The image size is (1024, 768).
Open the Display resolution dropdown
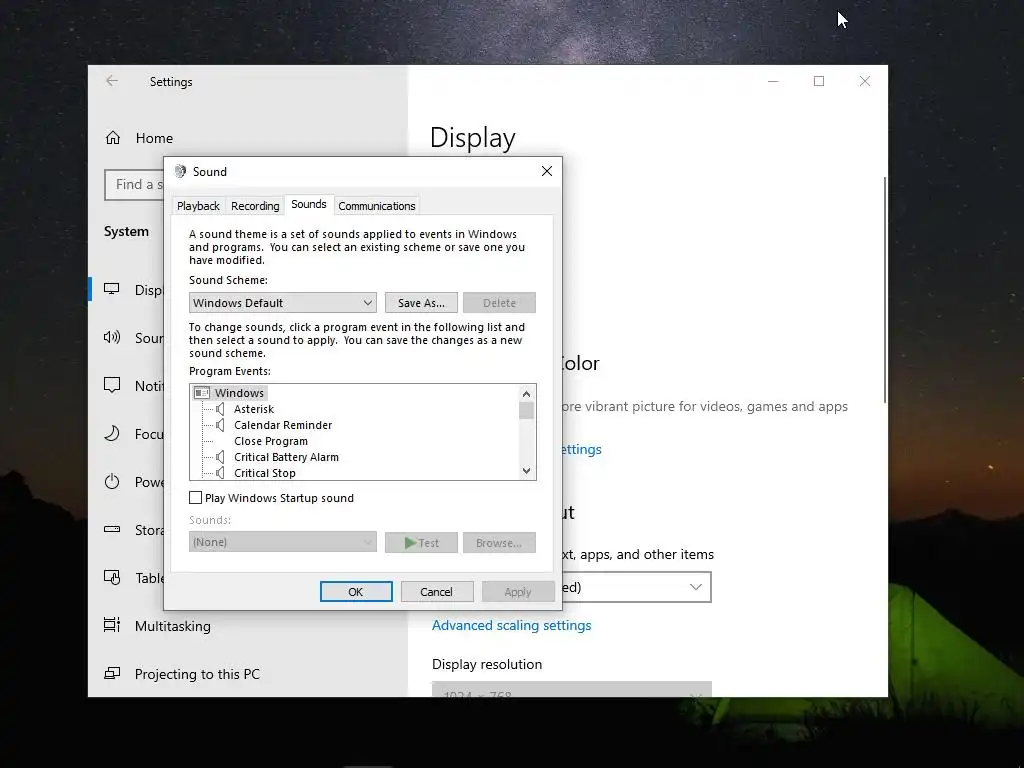click(571, 689)
